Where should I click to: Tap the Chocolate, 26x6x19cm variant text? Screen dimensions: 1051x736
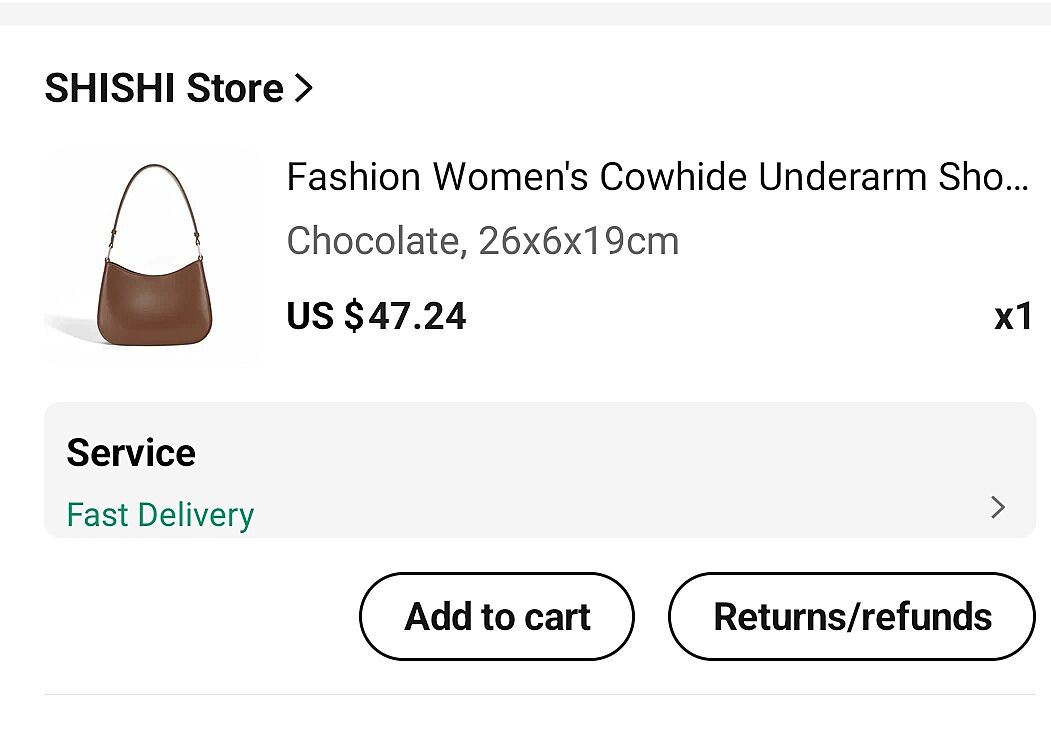[x=482, y=241]
